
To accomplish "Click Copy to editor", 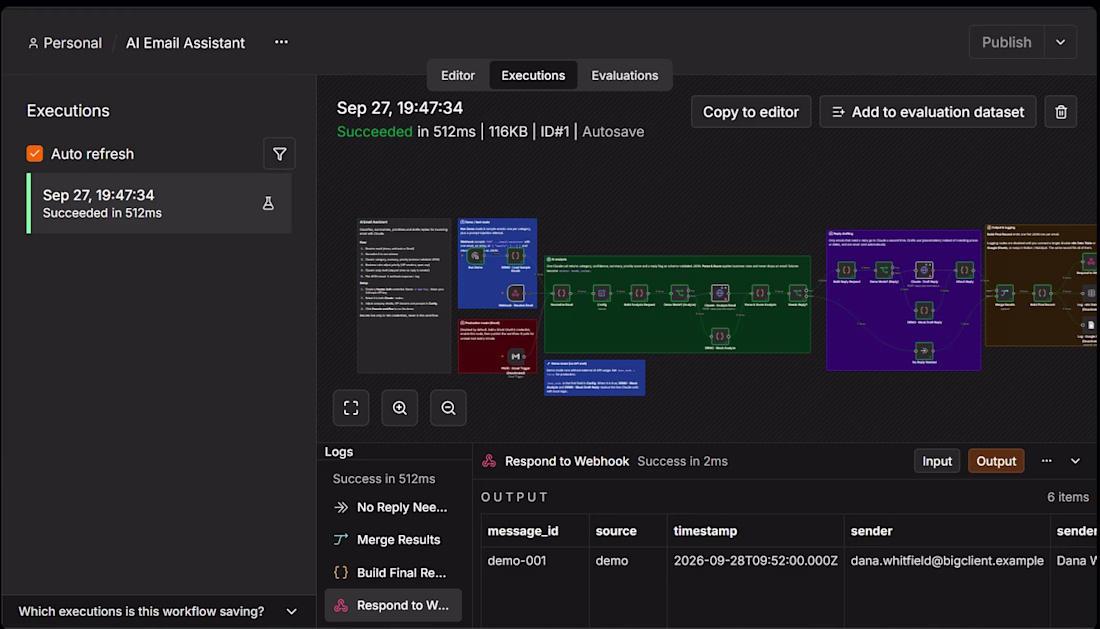I will click(751, 112).
